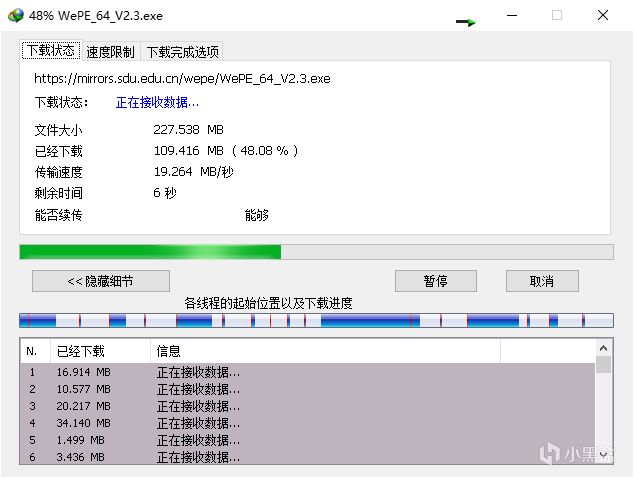The height and width of the screenshot is (478, 634).
Task: Pause the download with 暂停
Action: (x=435, y=281)
